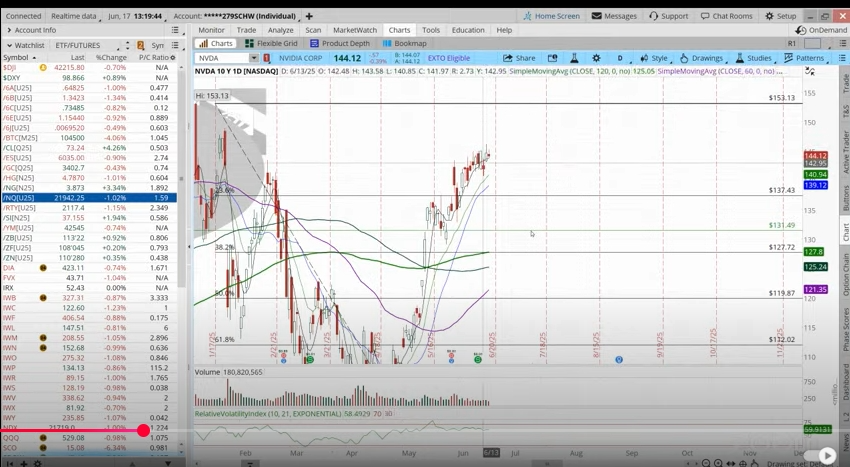Open the NVDA symbol dropdown arrow
Screen dimensions: 850x467
(x=254, y=58)
